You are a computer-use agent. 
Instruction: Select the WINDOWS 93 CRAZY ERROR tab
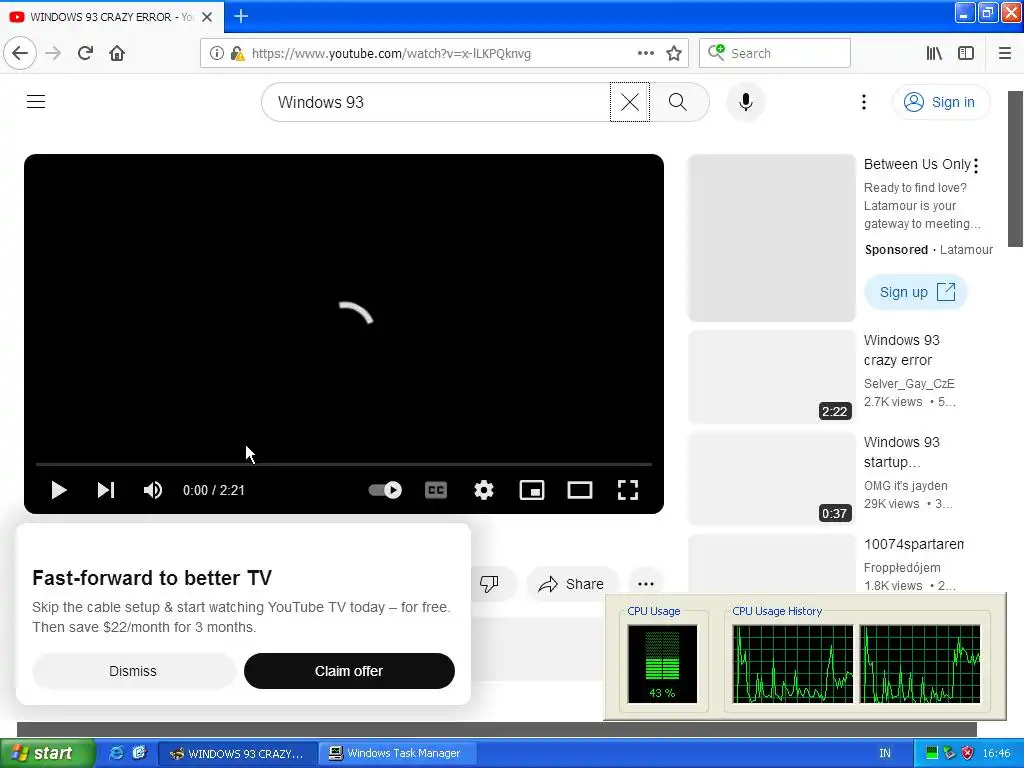click(112, 17)
